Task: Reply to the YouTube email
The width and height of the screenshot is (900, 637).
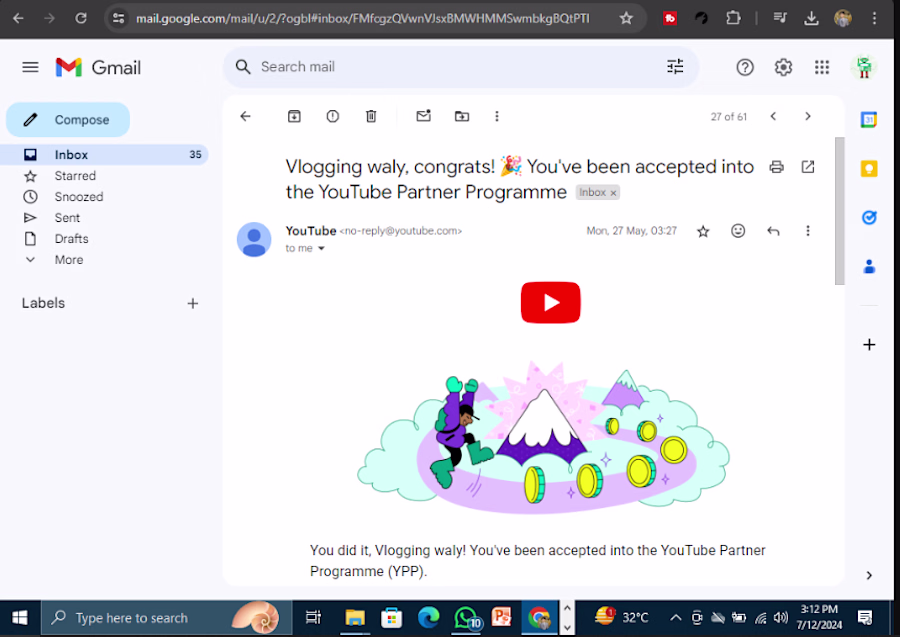Action: (773, 231)
